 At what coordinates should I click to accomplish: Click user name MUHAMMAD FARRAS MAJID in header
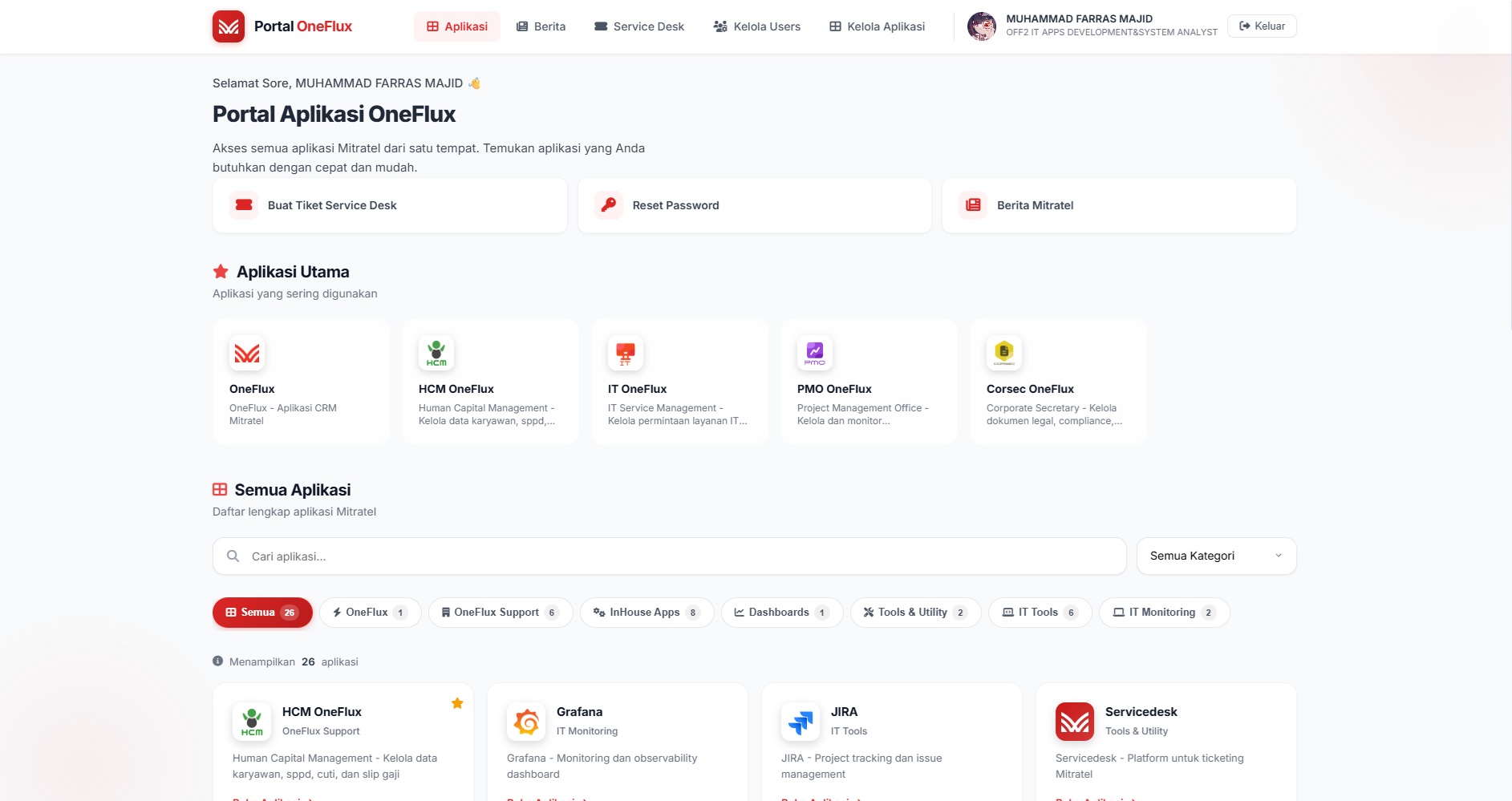(x=1080, y=18)
